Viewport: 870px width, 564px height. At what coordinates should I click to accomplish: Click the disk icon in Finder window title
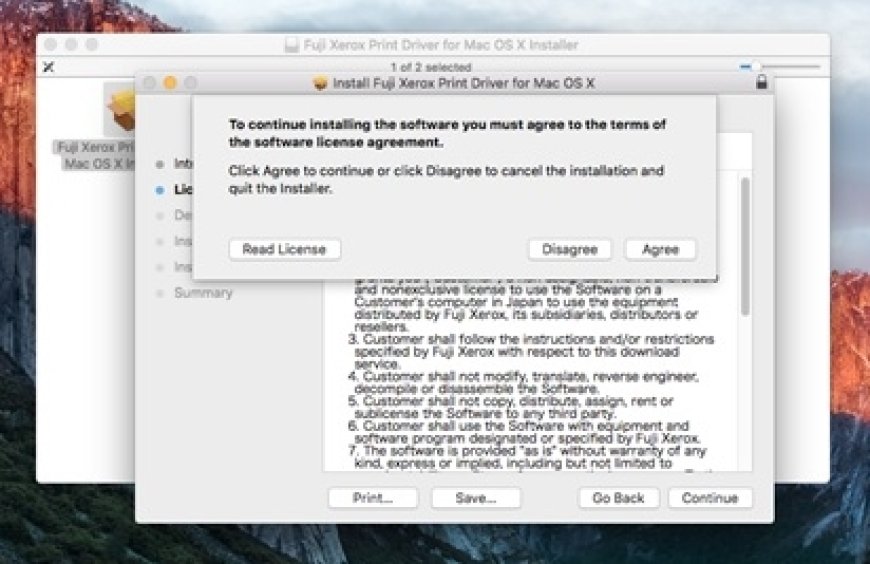tap(292, 45)
